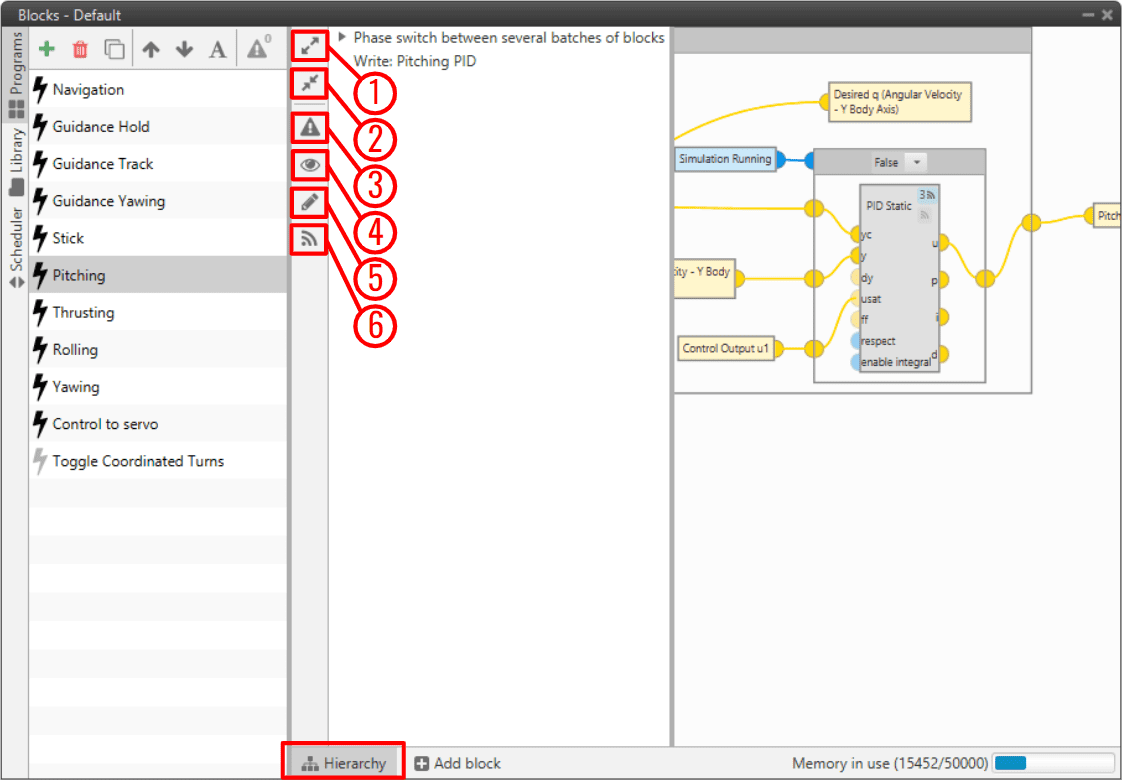Screen dimensions: 1122x780
Task: Move program up with up arrow
Action: coord(151,49)
